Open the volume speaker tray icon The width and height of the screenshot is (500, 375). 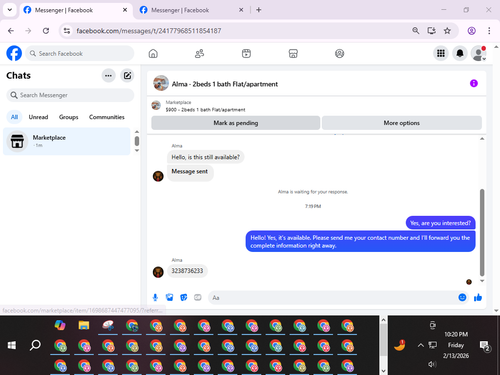point(432,364)
